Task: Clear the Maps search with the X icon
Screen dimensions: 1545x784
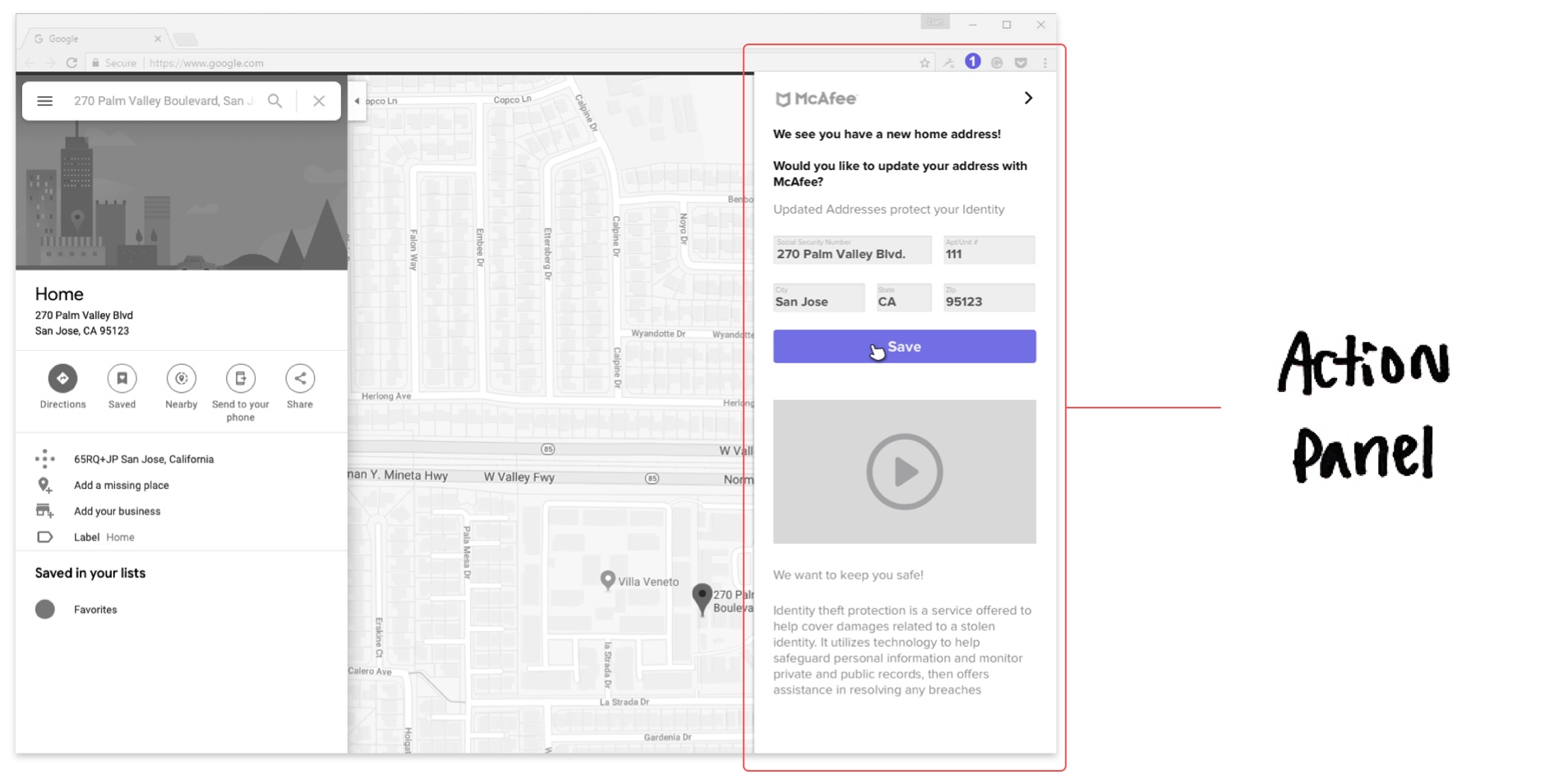Action: point(319,101)
